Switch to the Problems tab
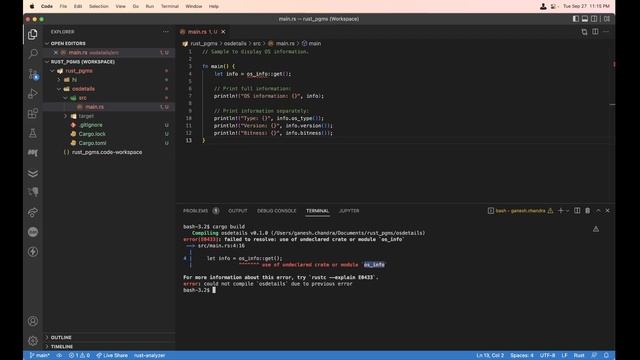Viewport: 640px width, 360px height. click(196, 211)
